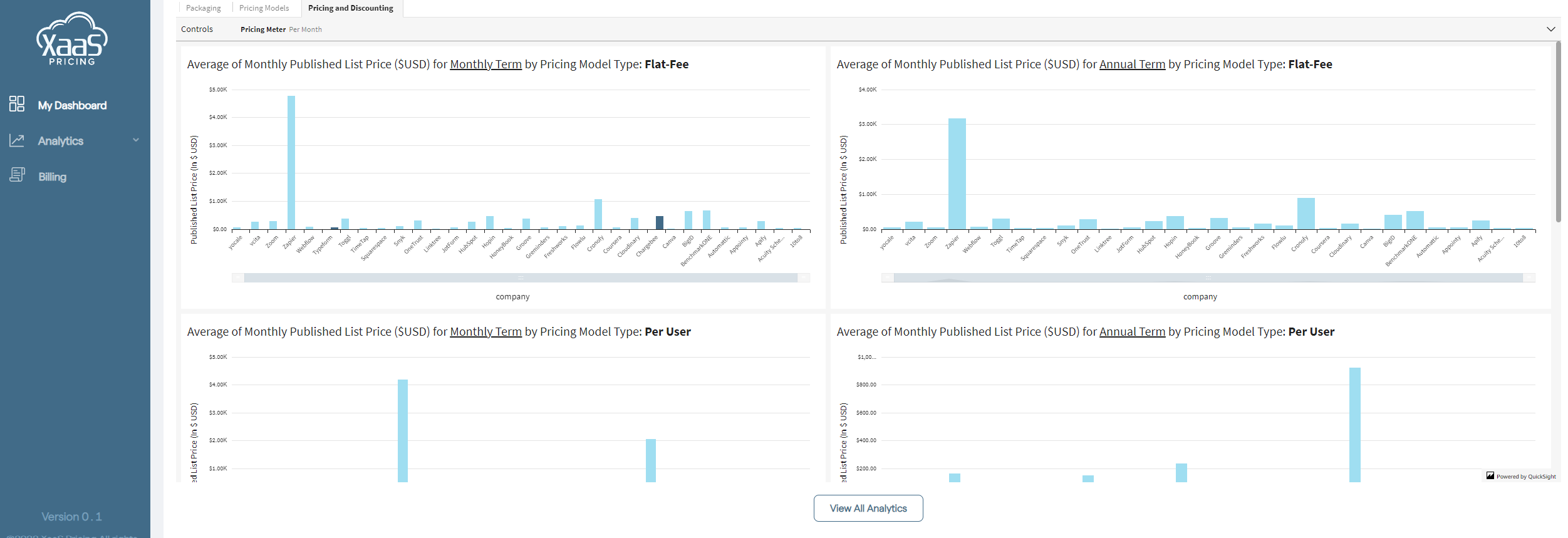
Task: Open My Dashboard in sidebar
Action: 72,105
